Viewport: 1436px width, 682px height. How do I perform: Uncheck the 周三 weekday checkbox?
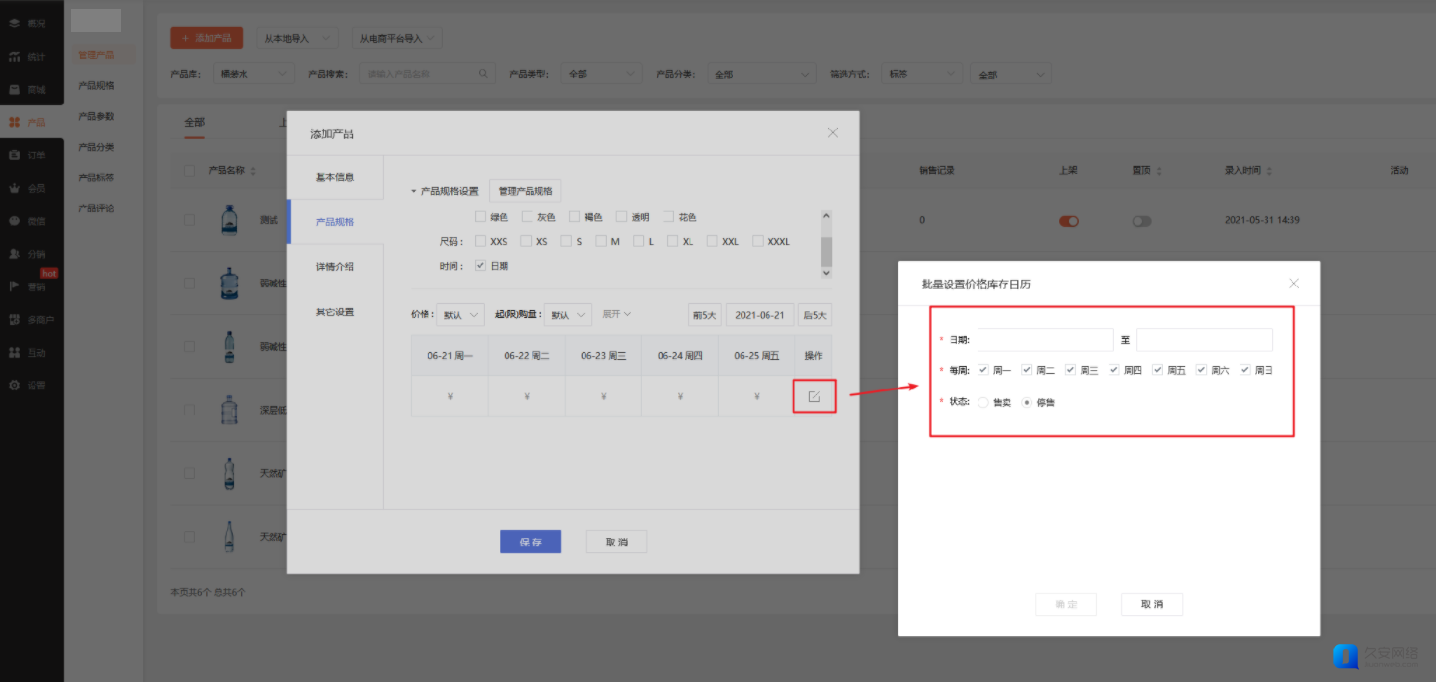click(x=1070, y=370)
